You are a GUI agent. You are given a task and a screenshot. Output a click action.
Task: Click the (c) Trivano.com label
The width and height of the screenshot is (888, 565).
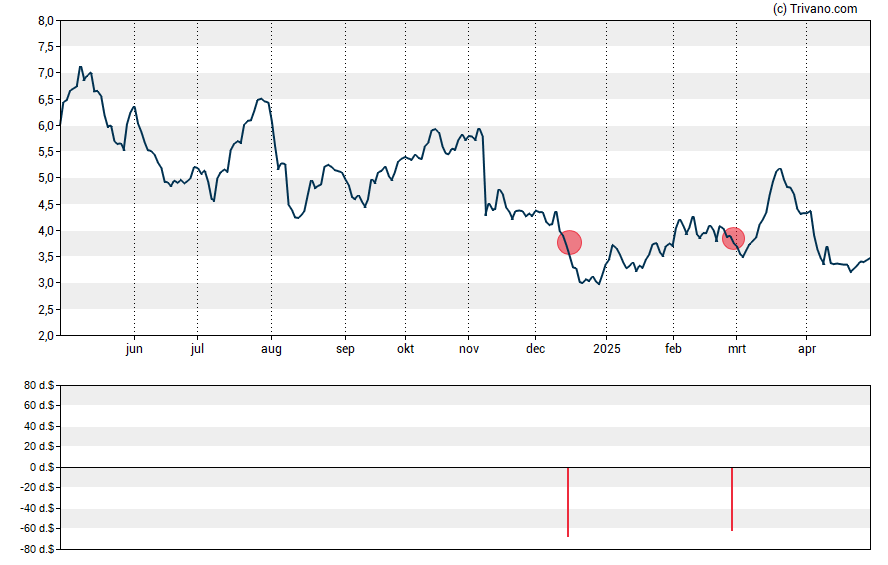815,8
